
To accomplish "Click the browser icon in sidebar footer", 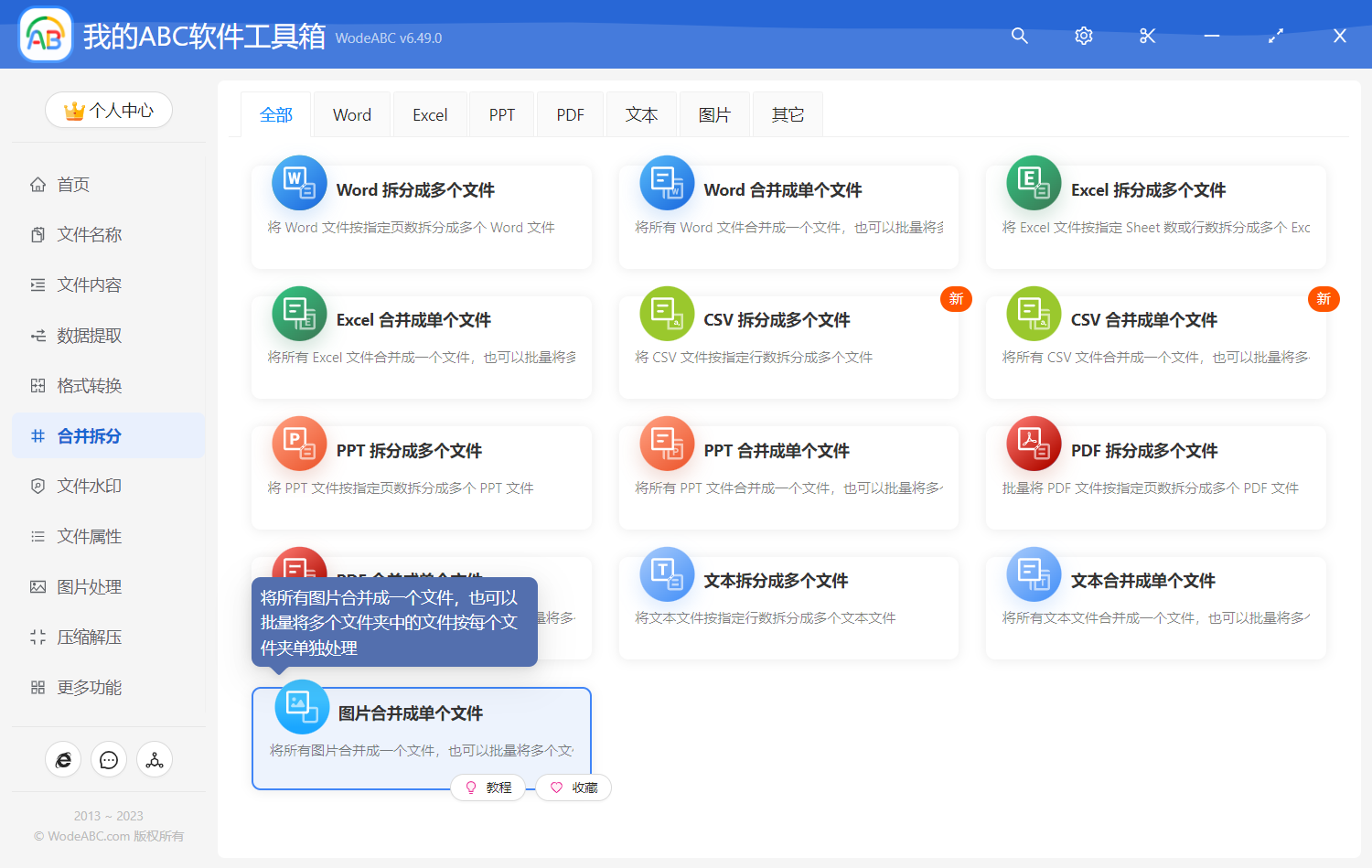I will [x=63, y=760].
